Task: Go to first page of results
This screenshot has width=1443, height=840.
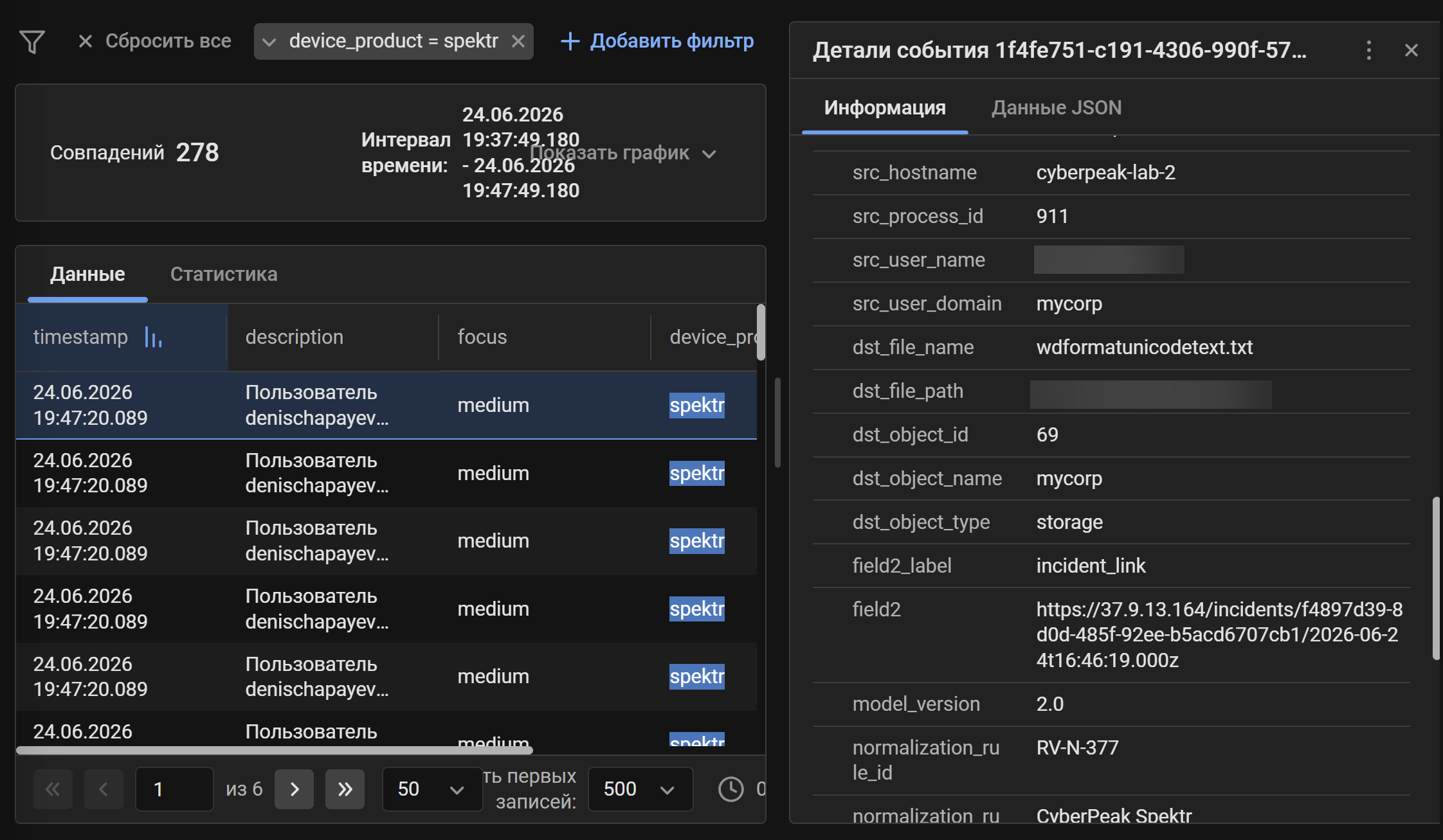Action: coord(53,789)
